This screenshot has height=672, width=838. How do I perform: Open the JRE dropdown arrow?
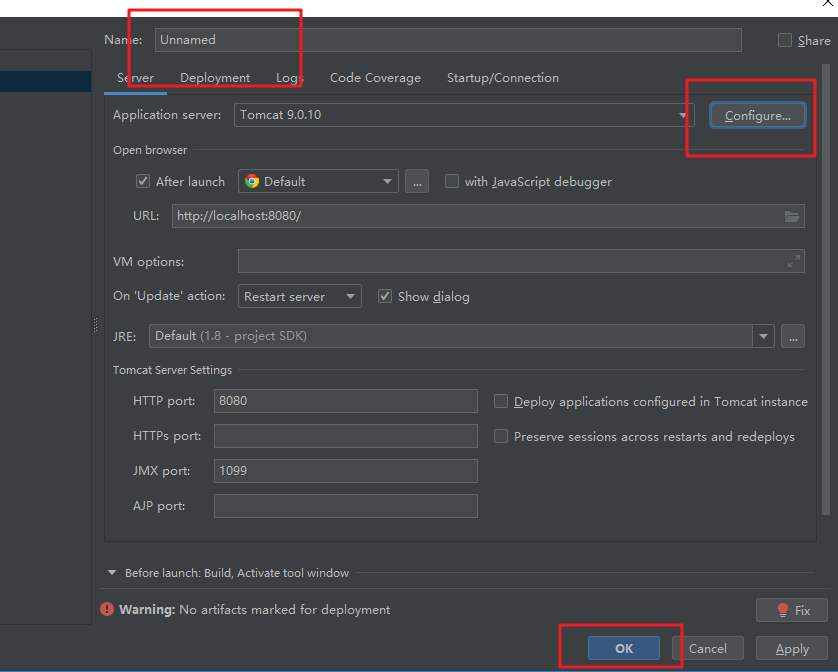(763, 336)
